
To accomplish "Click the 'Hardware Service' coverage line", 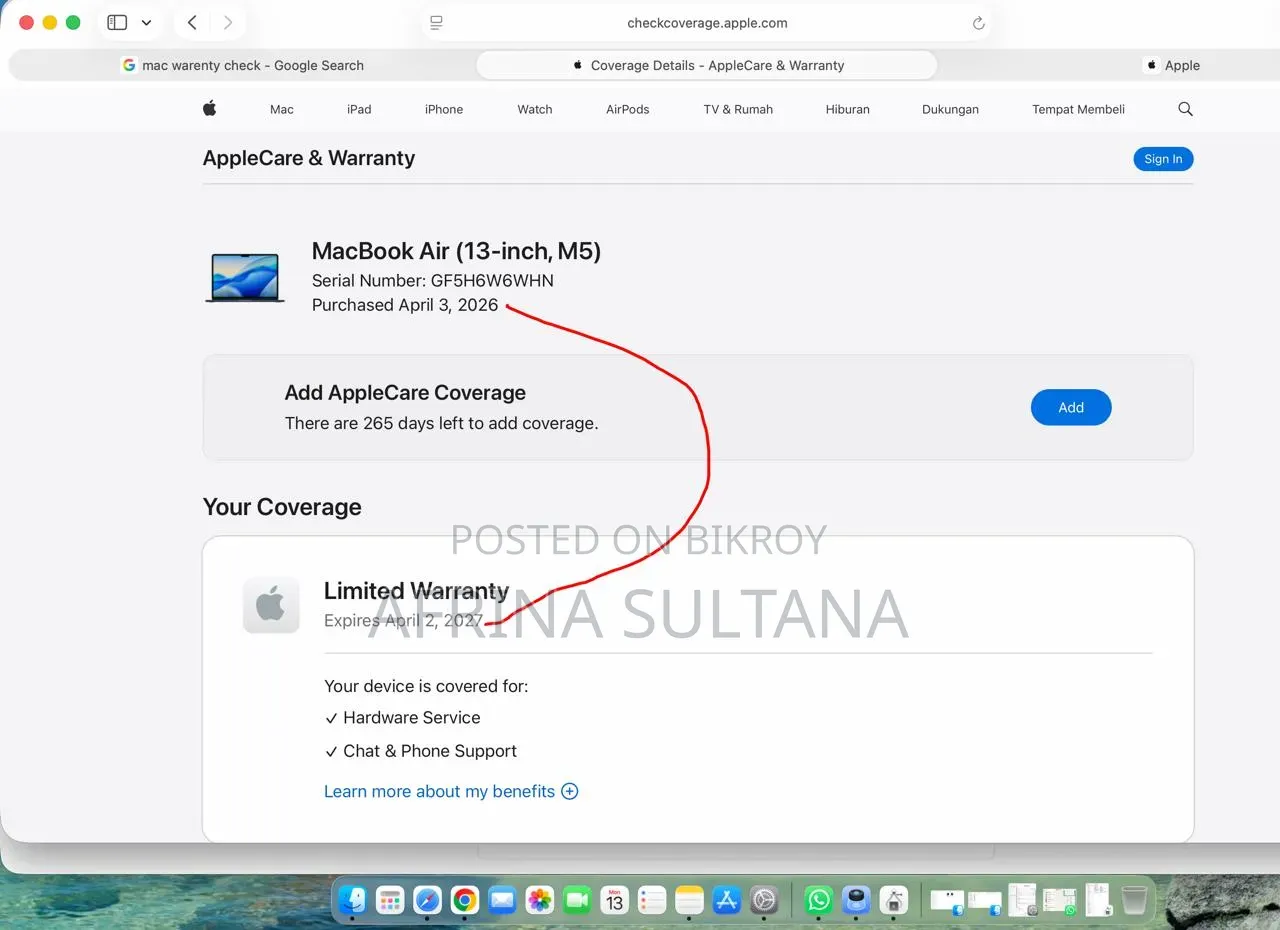I will click(402, 718).
